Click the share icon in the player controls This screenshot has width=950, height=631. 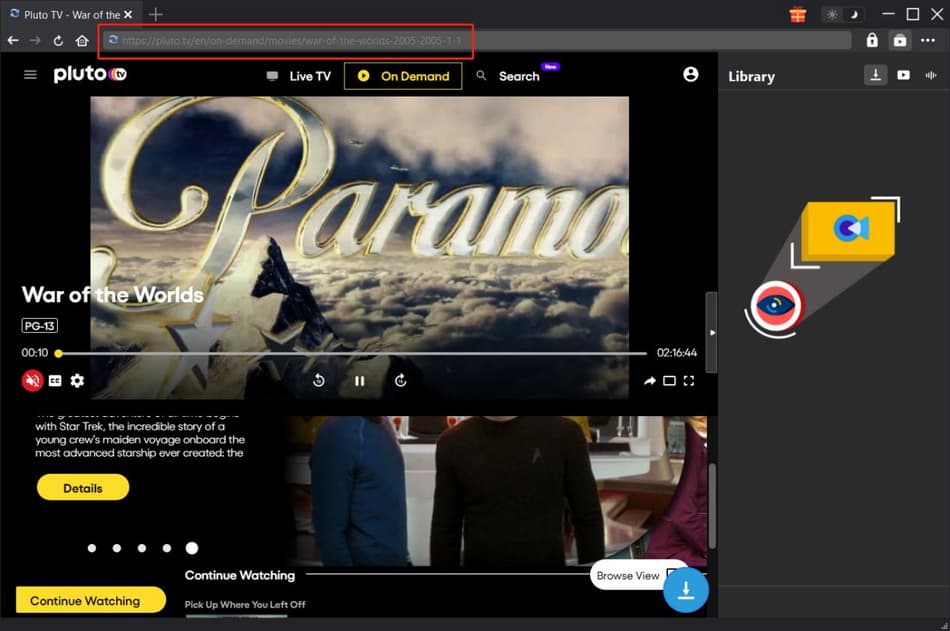[650, 381]
